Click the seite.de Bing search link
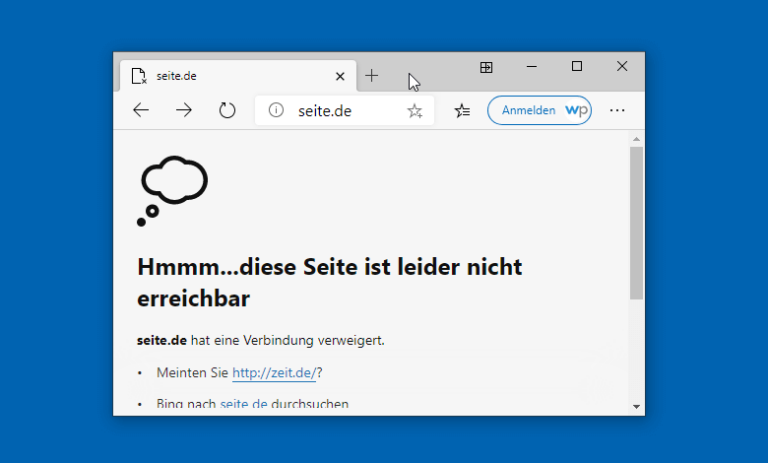 (x=243, y=404)
